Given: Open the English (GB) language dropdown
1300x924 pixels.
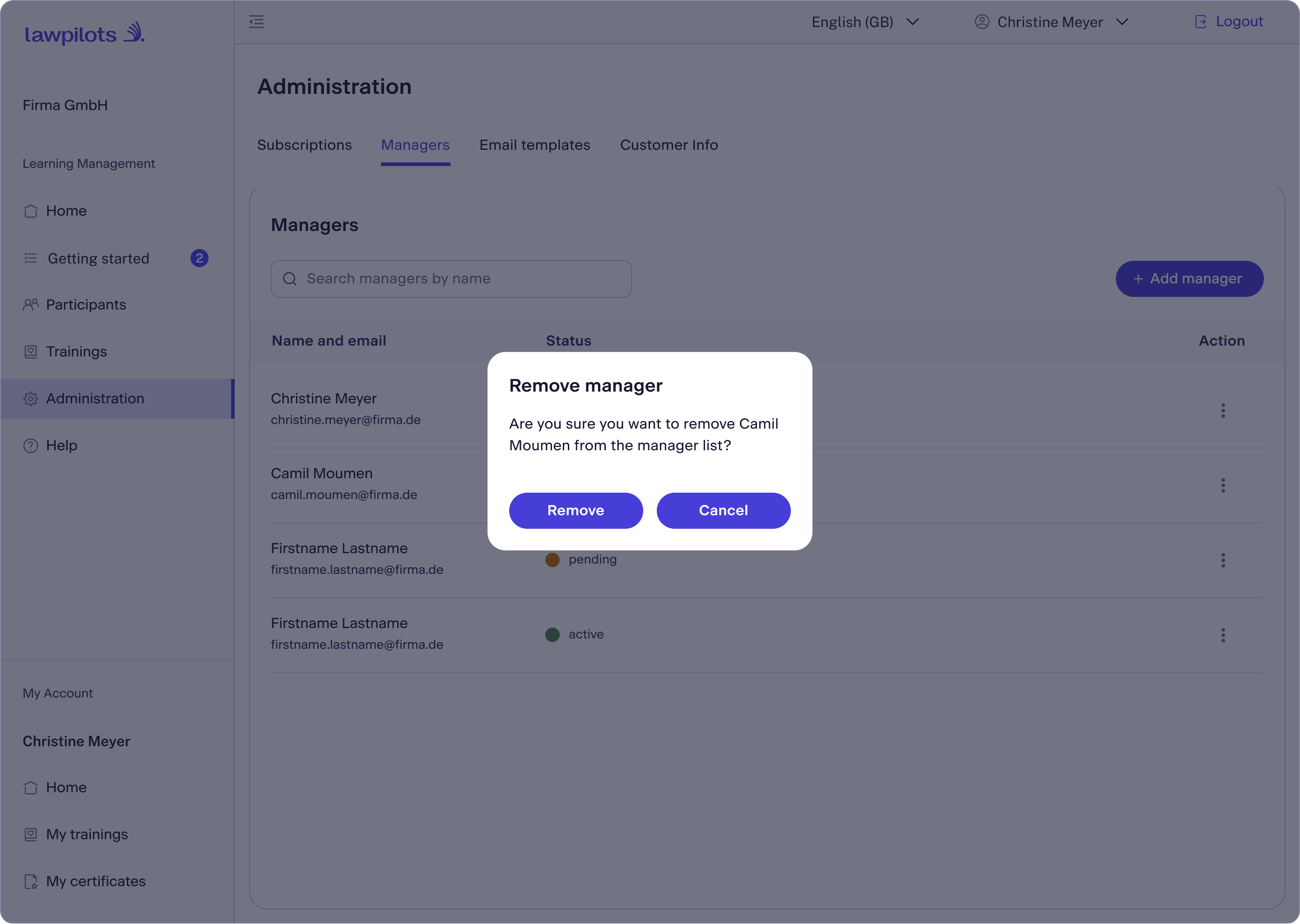Looking at the screenshot, I should tap(865, 22).
